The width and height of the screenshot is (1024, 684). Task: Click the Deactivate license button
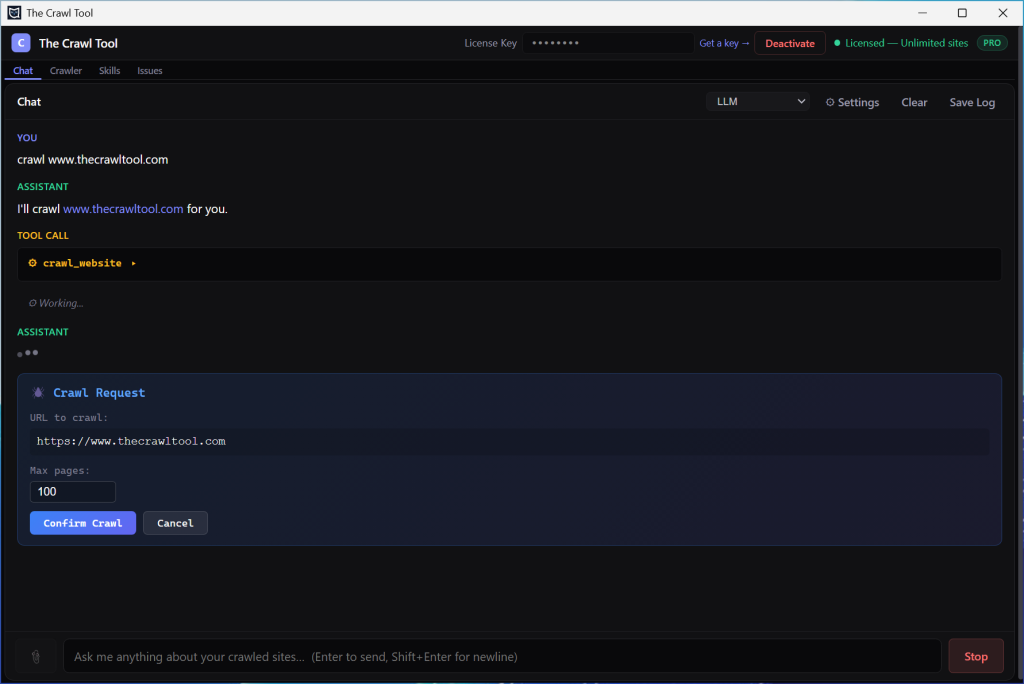click(x=790, y=43)
